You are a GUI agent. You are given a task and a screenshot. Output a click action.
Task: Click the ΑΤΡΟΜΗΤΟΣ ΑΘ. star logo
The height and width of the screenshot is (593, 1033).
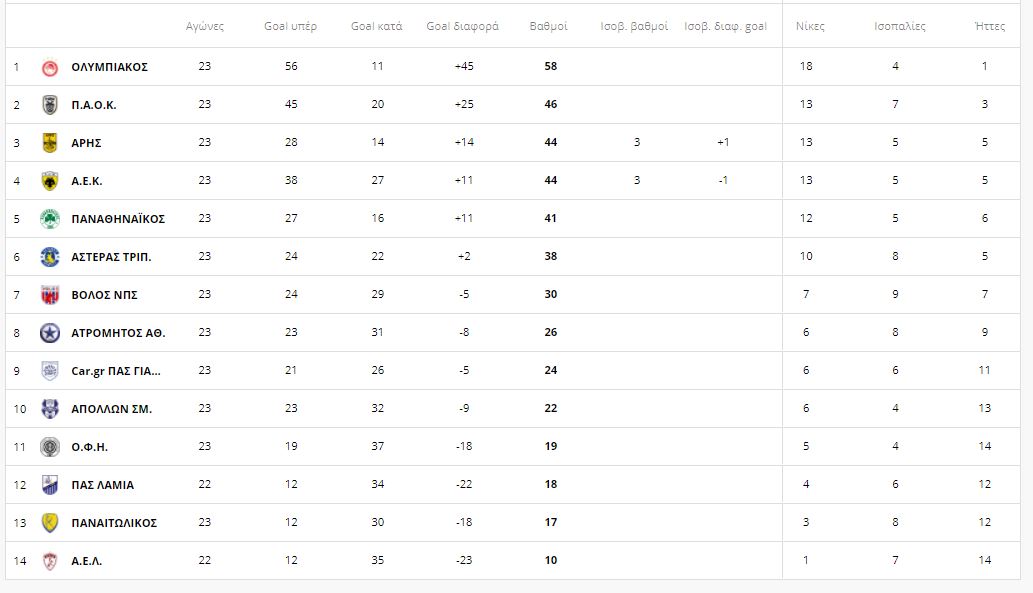click(50, 333)
